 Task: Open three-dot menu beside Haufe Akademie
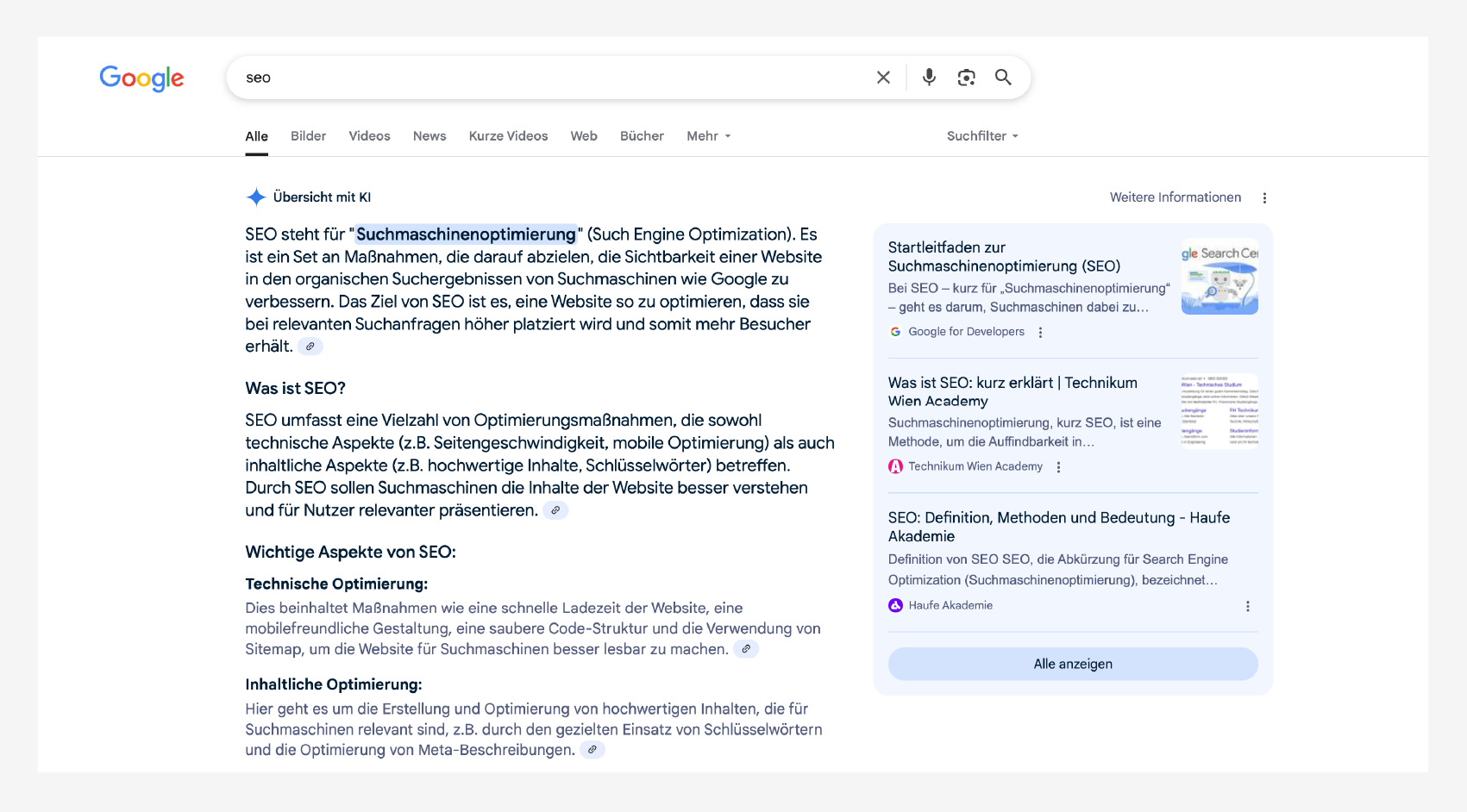pos(1247,606)
